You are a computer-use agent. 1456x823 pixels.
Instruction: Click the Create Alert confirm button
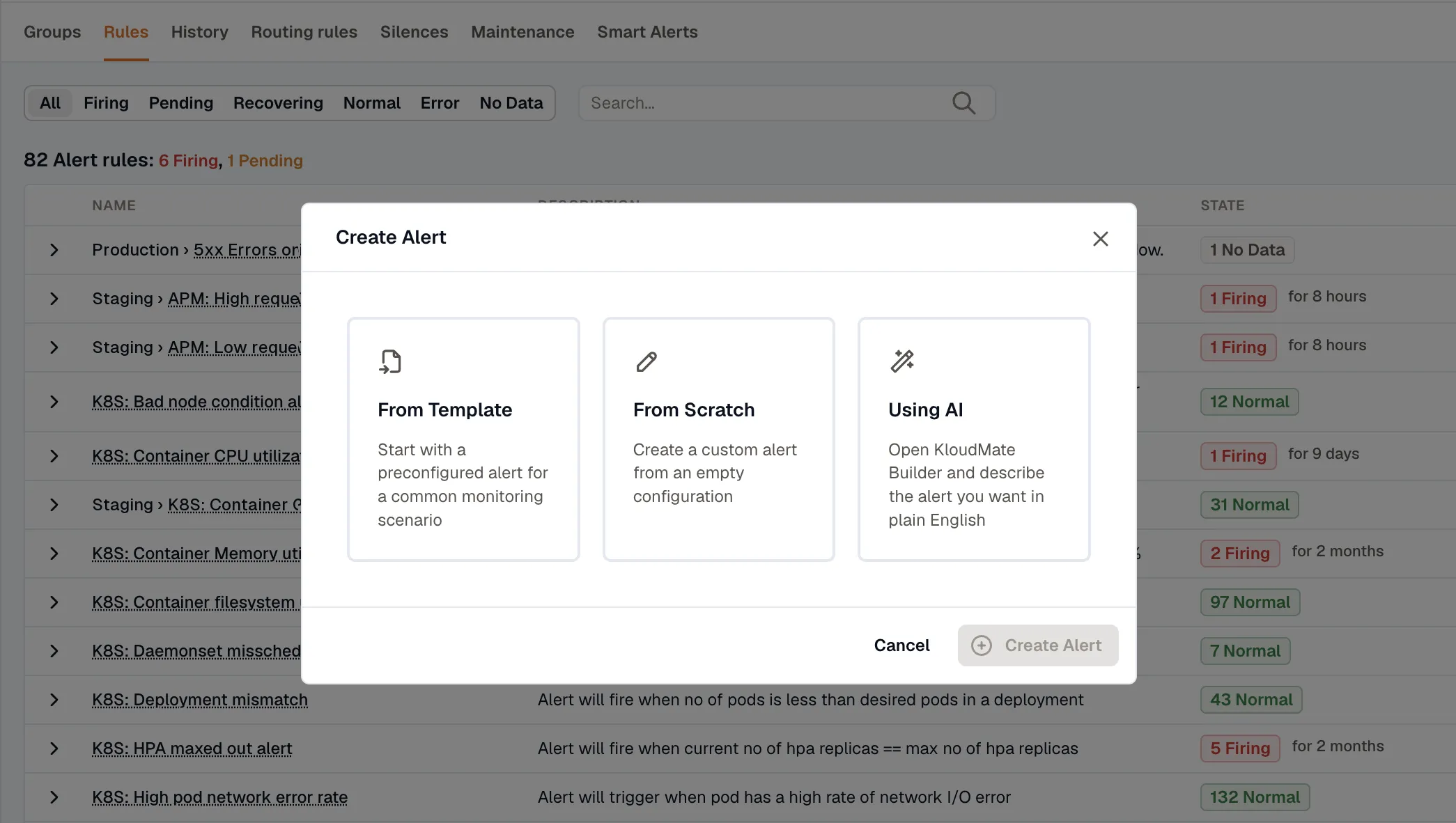tap(1038, 645)
